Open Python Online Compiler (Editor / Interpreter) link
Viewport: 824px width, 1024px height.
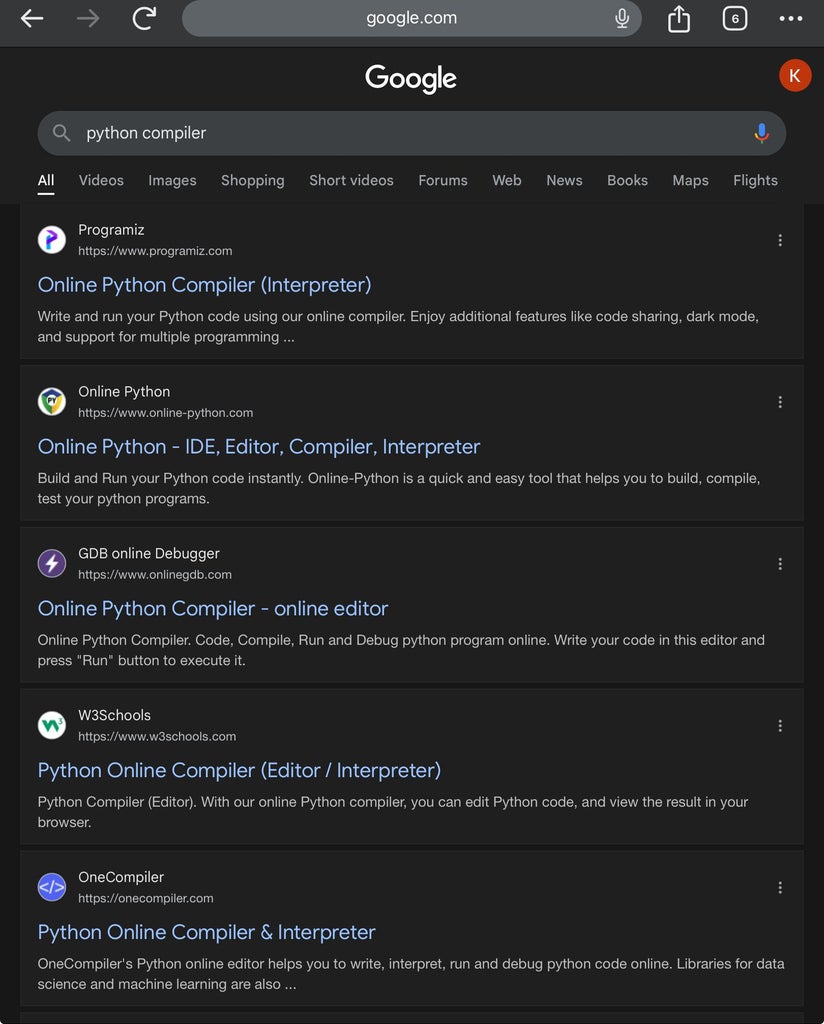(x=239, y=770)
